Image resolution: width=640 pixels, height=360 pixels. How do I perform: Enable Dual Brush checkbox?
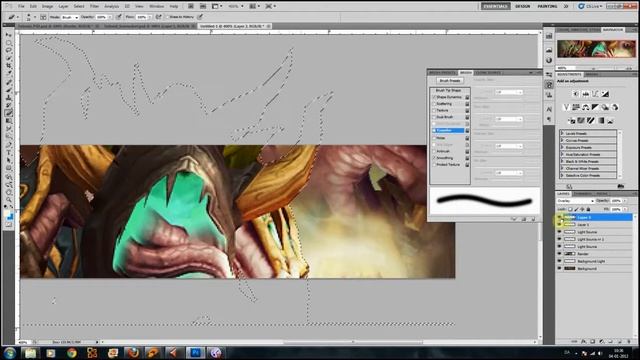click(x=434, y=117)
